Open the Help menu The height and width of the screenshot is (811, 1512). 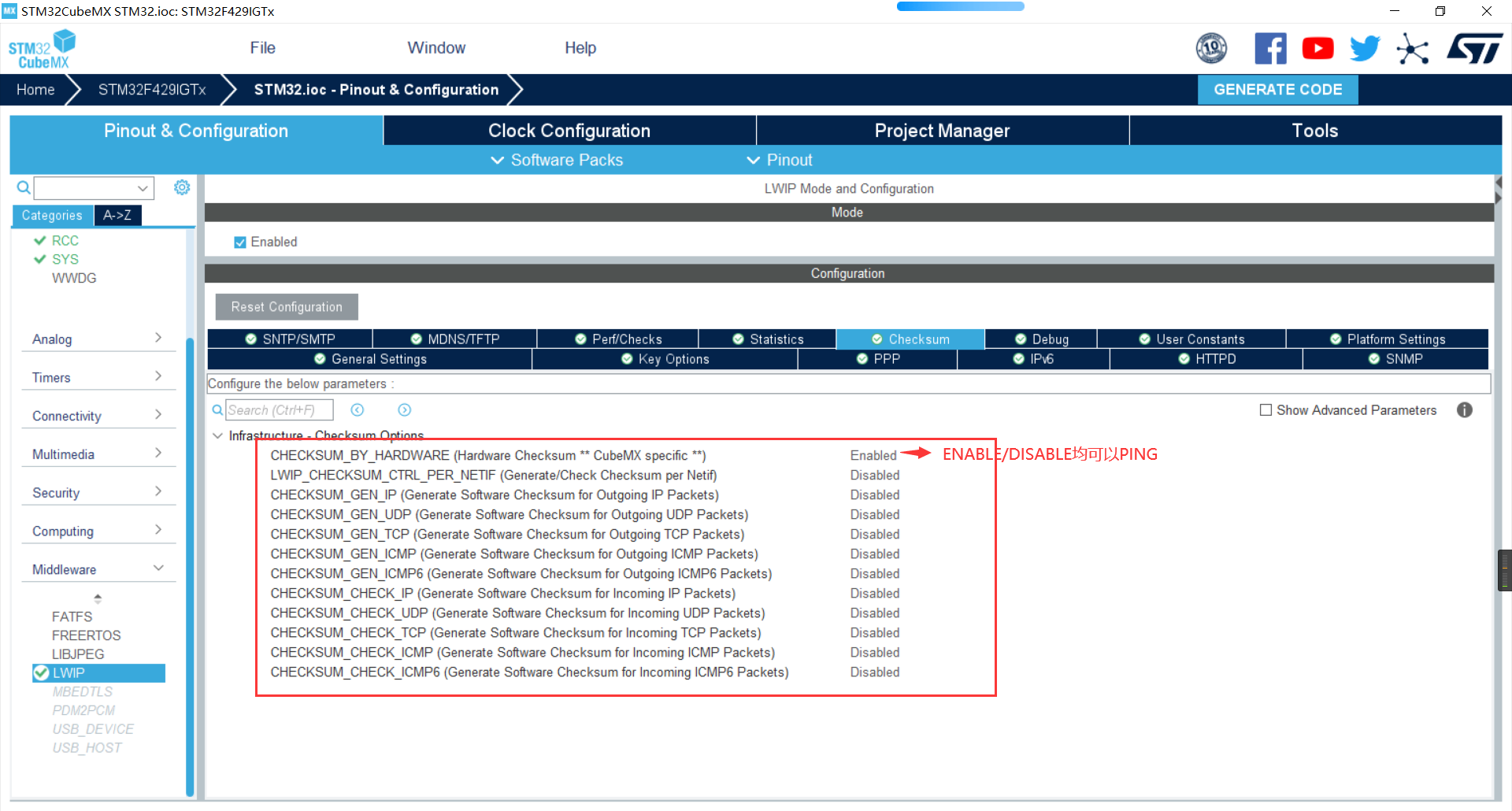tap(580, 48)
